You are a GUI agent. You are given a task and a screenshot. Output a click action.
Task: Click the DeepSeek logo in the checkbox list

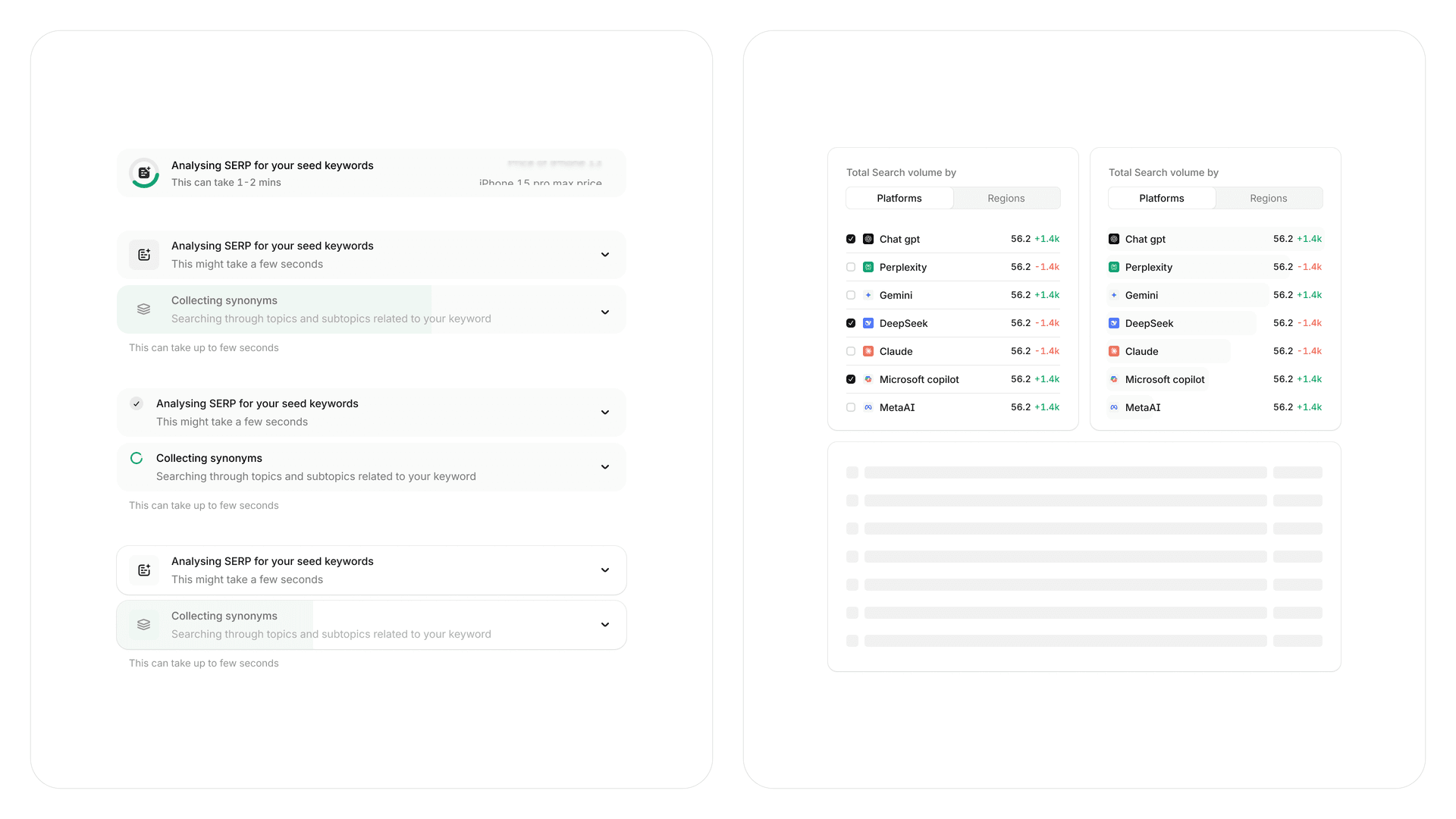coord(868,323)
